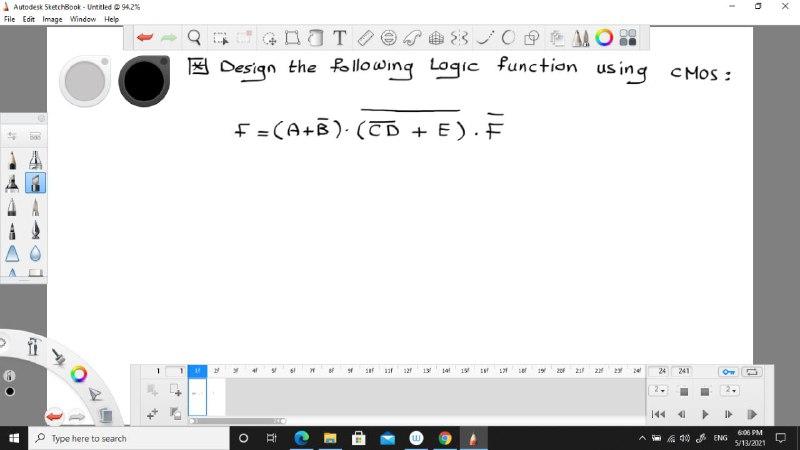This screenshot has width=800, height=450.
Task: Open Google Chrome from the taskbar
Action: point(444,438)
